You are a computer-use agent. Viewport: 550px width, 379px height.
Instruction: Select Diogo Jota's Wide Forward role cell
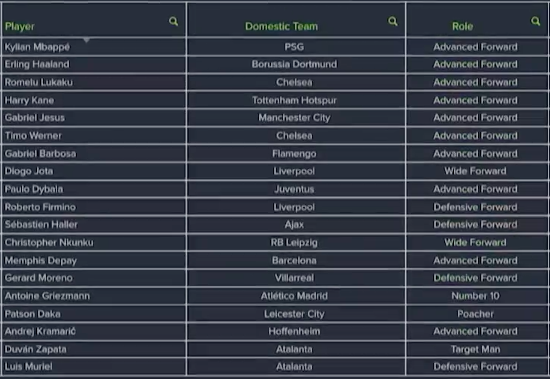477,171
